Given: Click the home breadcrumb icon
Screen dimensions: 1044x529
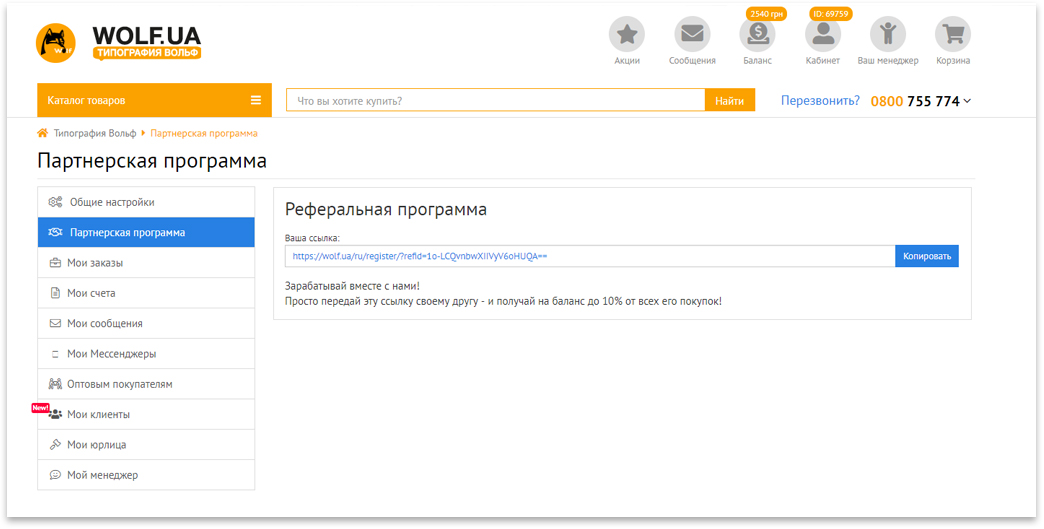Looking at the screenshot, I should [x=43, y=133].
